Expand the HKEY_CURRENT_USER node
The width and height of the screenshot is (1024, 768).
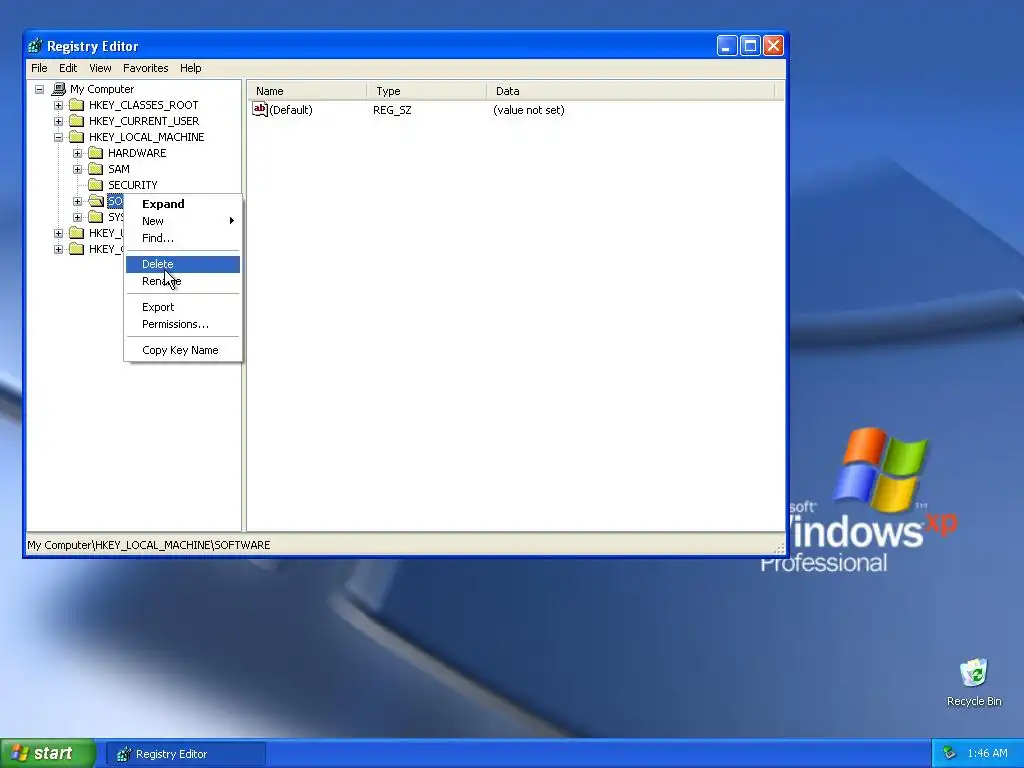[58, 121]
